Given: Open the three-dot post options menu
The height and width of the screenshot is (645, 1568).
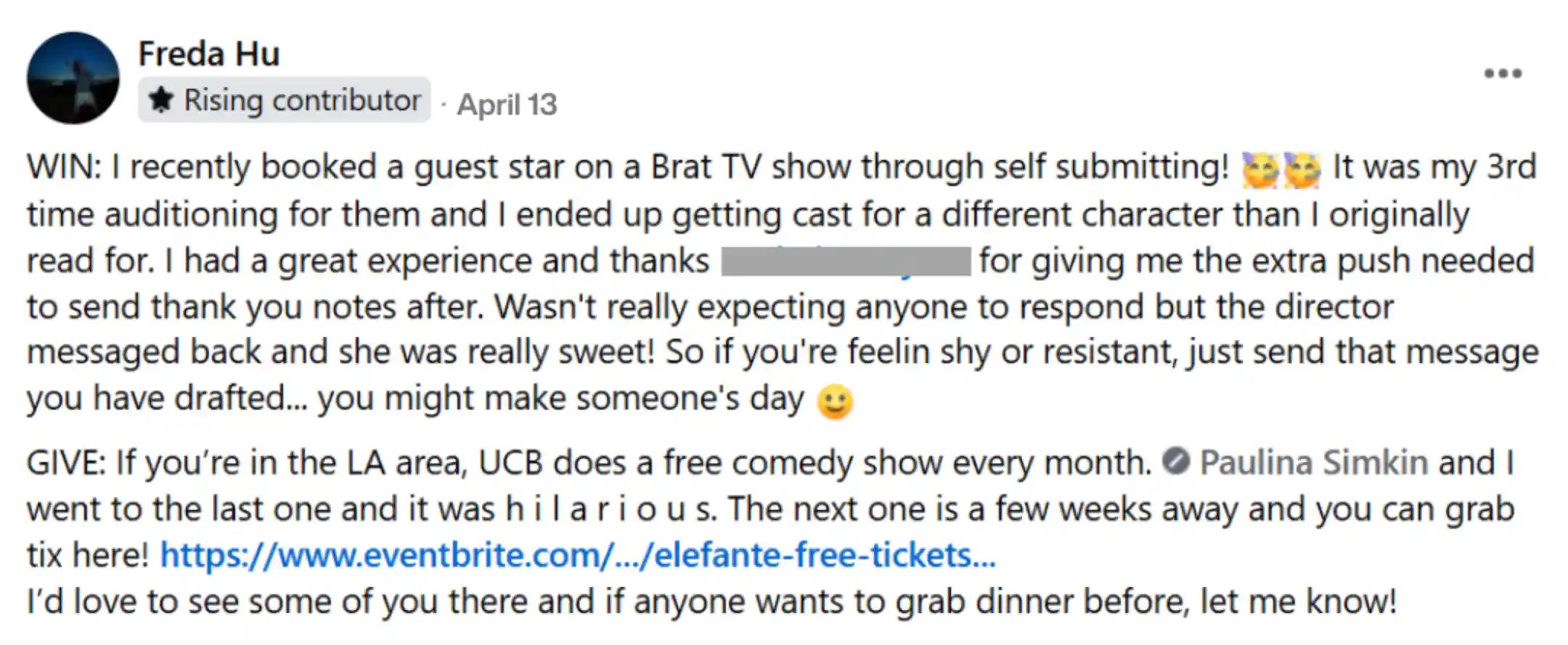Looking at the screenshot, I should tap(1503, 73).
